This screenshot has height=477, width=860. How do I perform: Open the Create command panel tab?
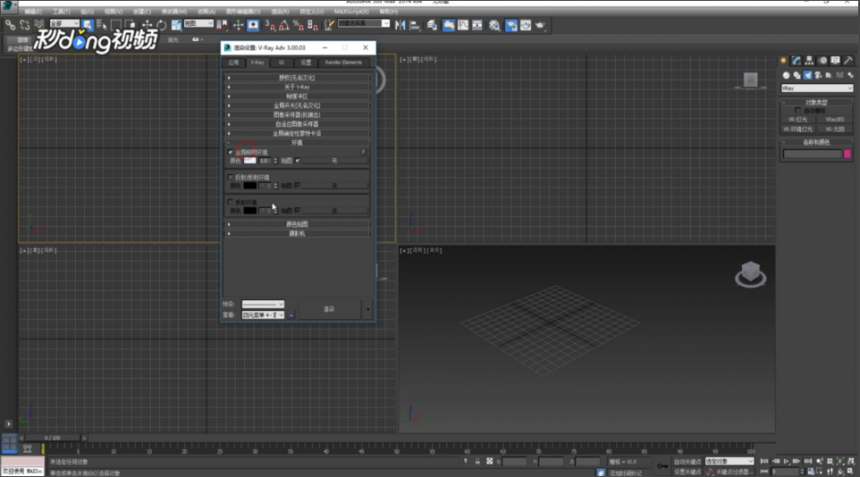(783, 60)
